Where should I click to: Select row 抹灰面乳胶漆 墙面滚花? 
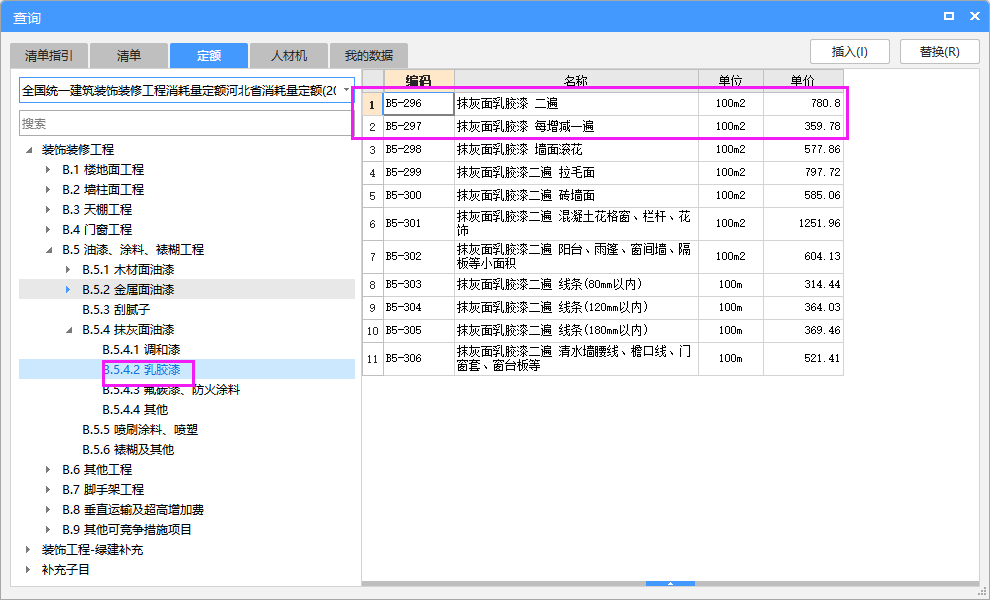click(x=603, y=150)
